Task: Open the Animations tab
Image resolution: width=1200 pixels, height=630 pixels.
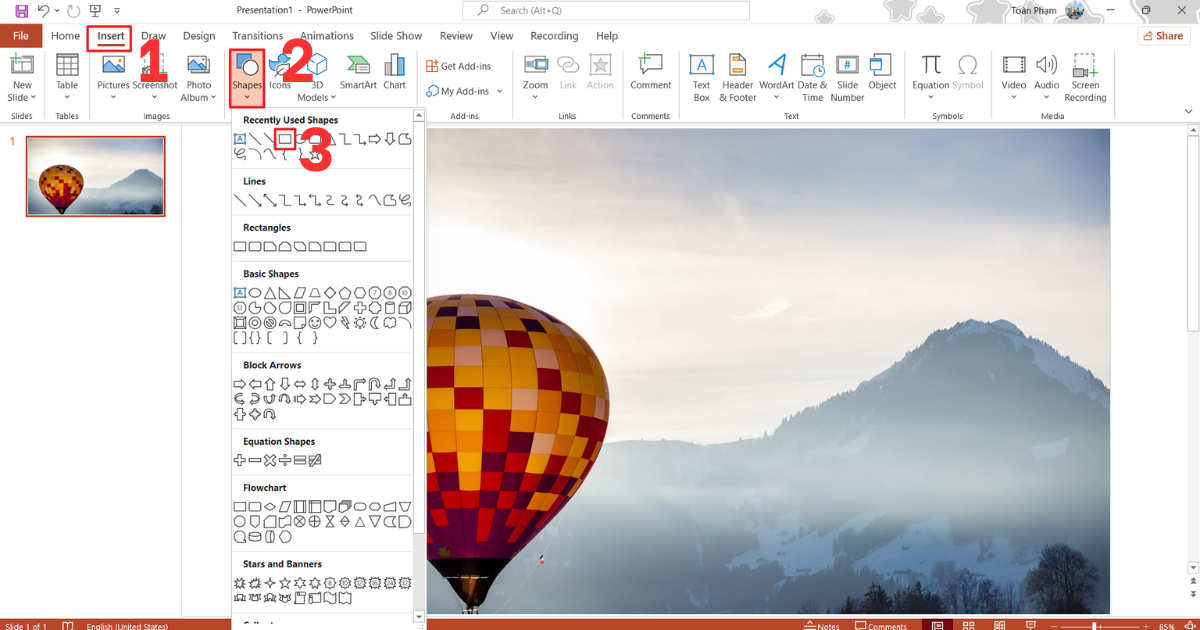Action: pos(326,35)
